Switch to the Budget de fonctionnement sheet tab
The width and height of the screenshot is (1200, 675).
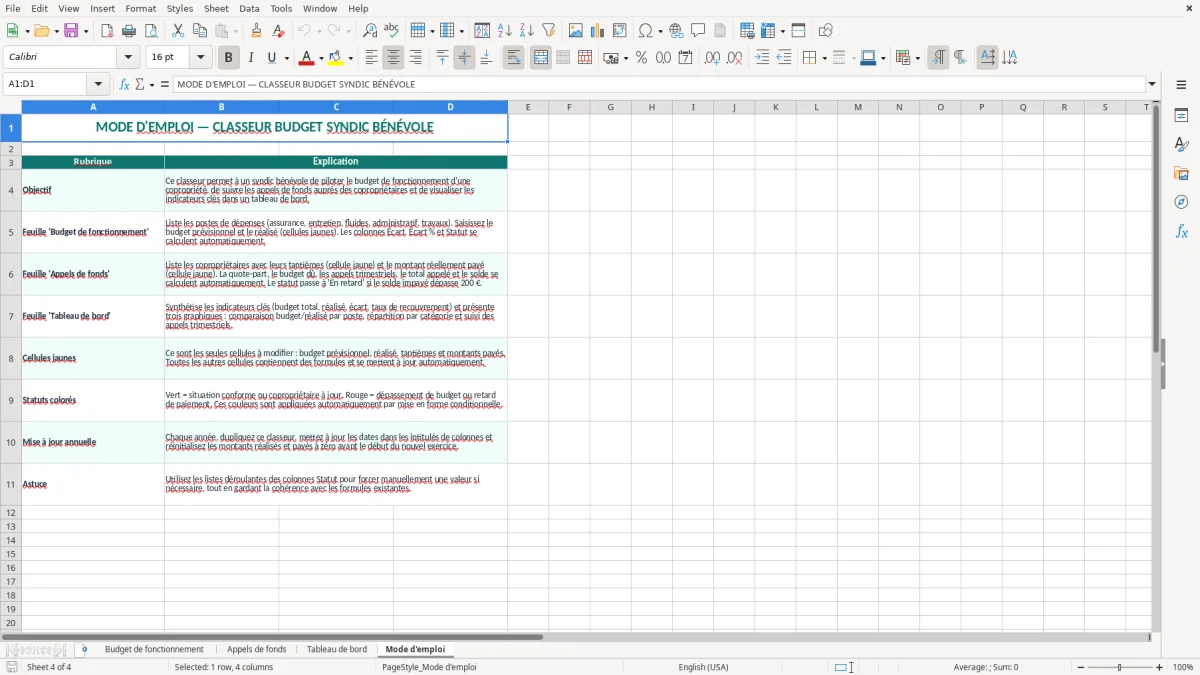pyautogui.click(x=154, y=649)
